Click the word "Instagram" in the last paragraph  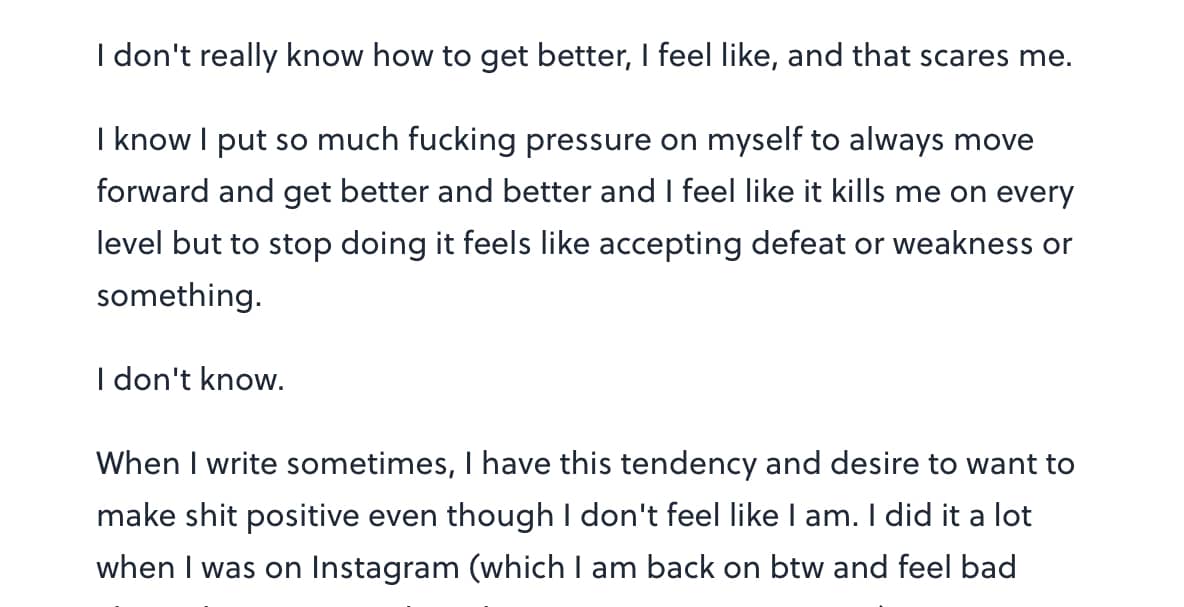385,567
